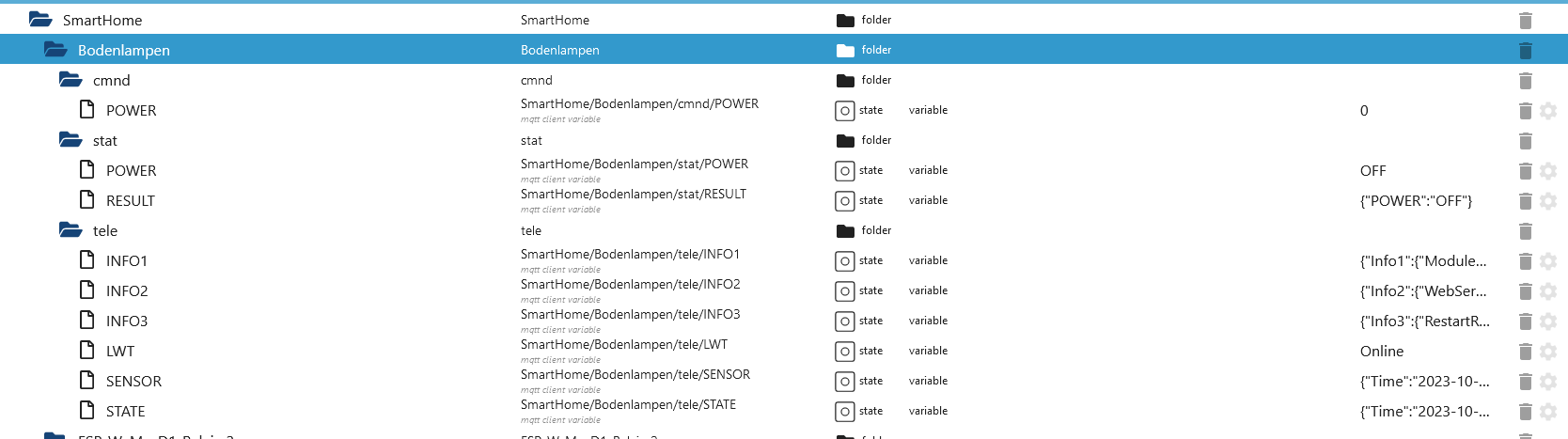Select the INFO2 tree item
1568x439 pixels.
click(127, 291)
